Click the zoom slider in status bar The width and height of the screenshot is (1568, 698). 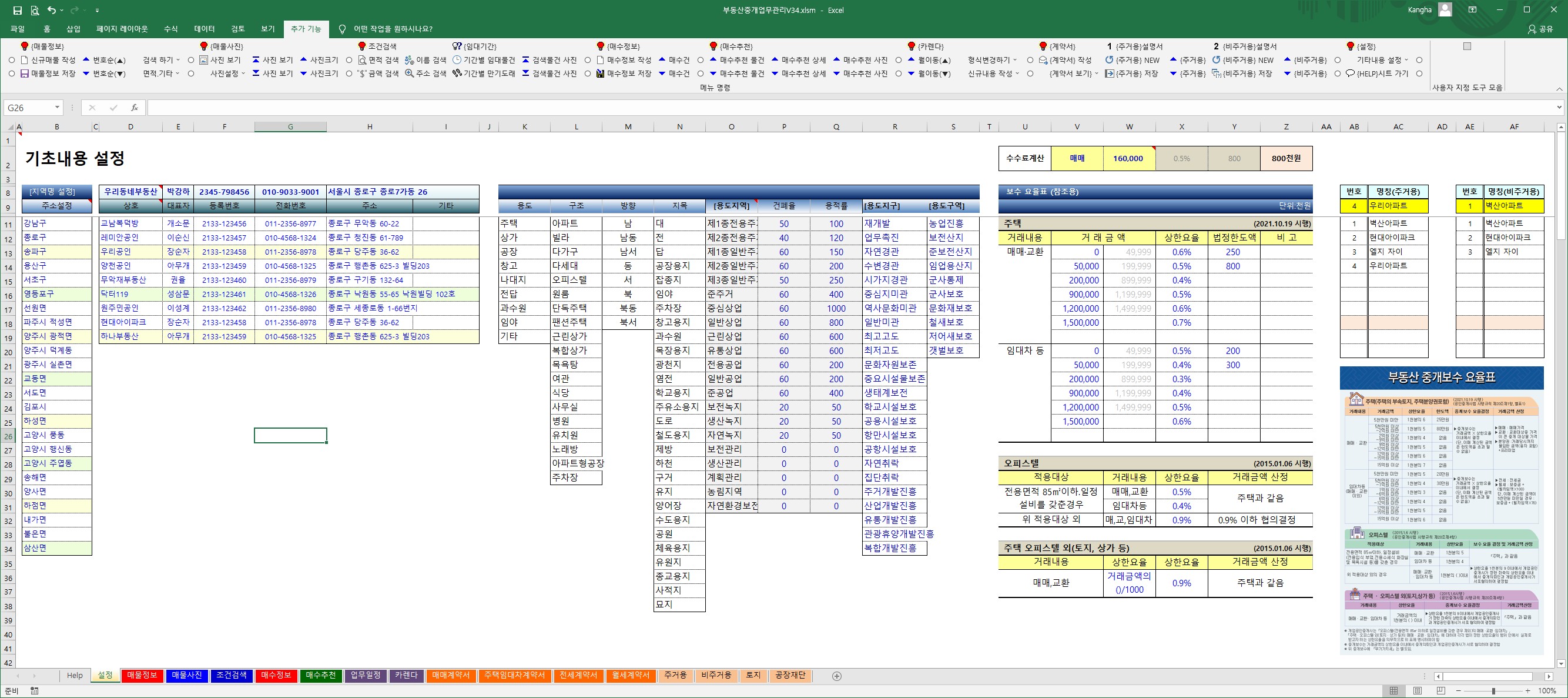click(1494, 691)
